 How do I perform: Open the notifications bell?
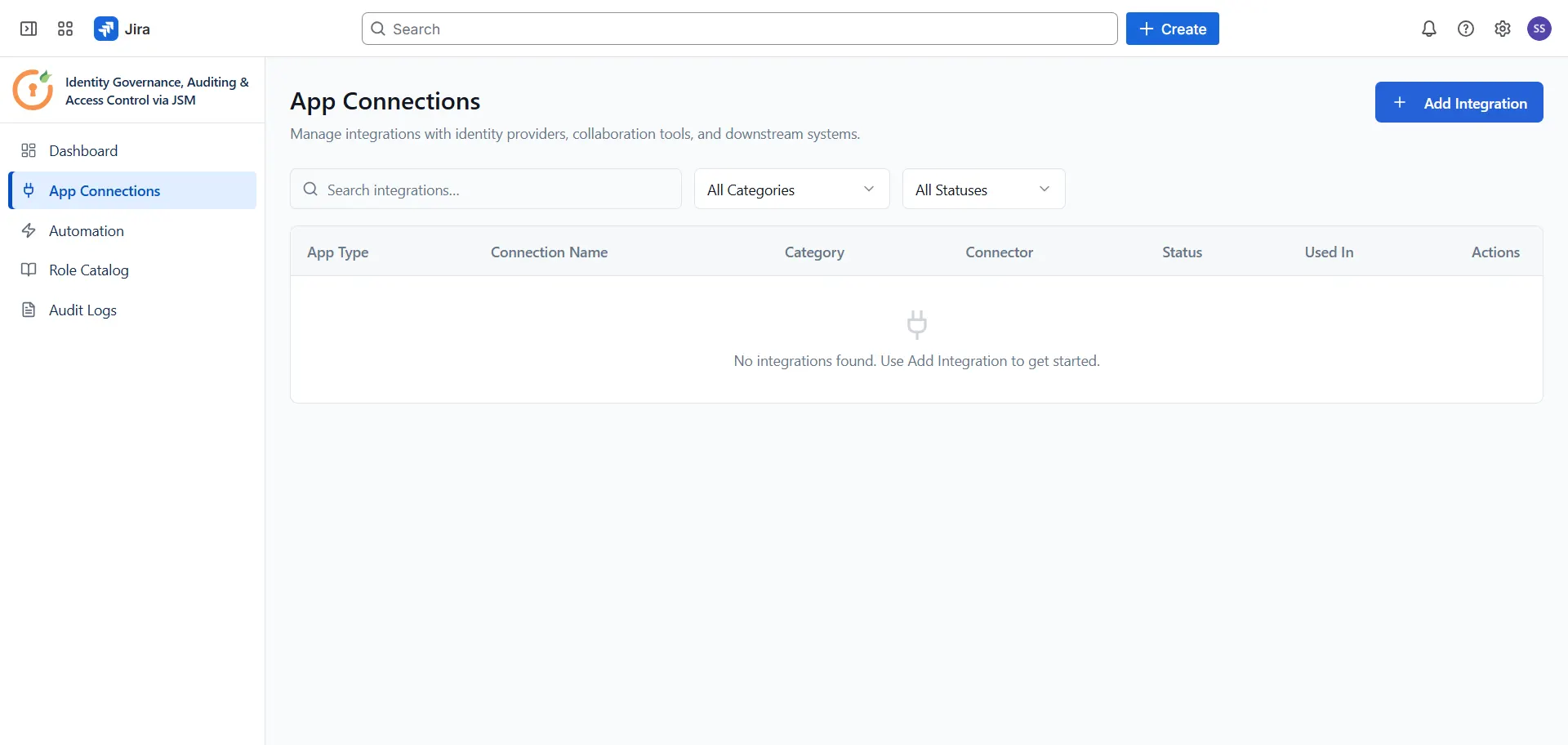(x=1428, y=29)
